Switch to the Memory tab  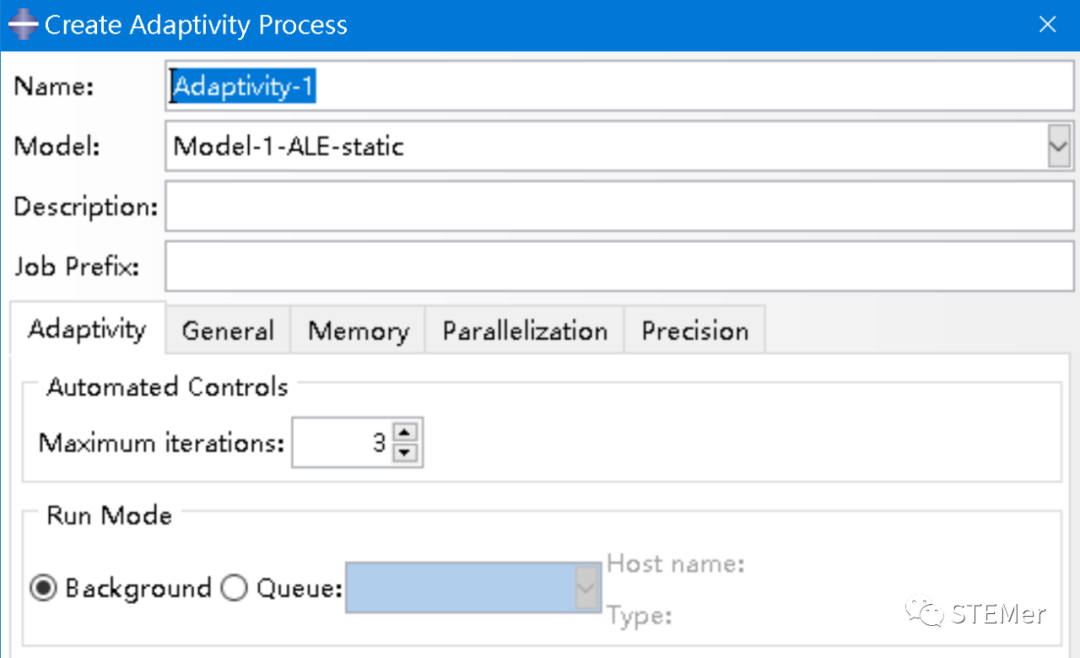(358, 331)
